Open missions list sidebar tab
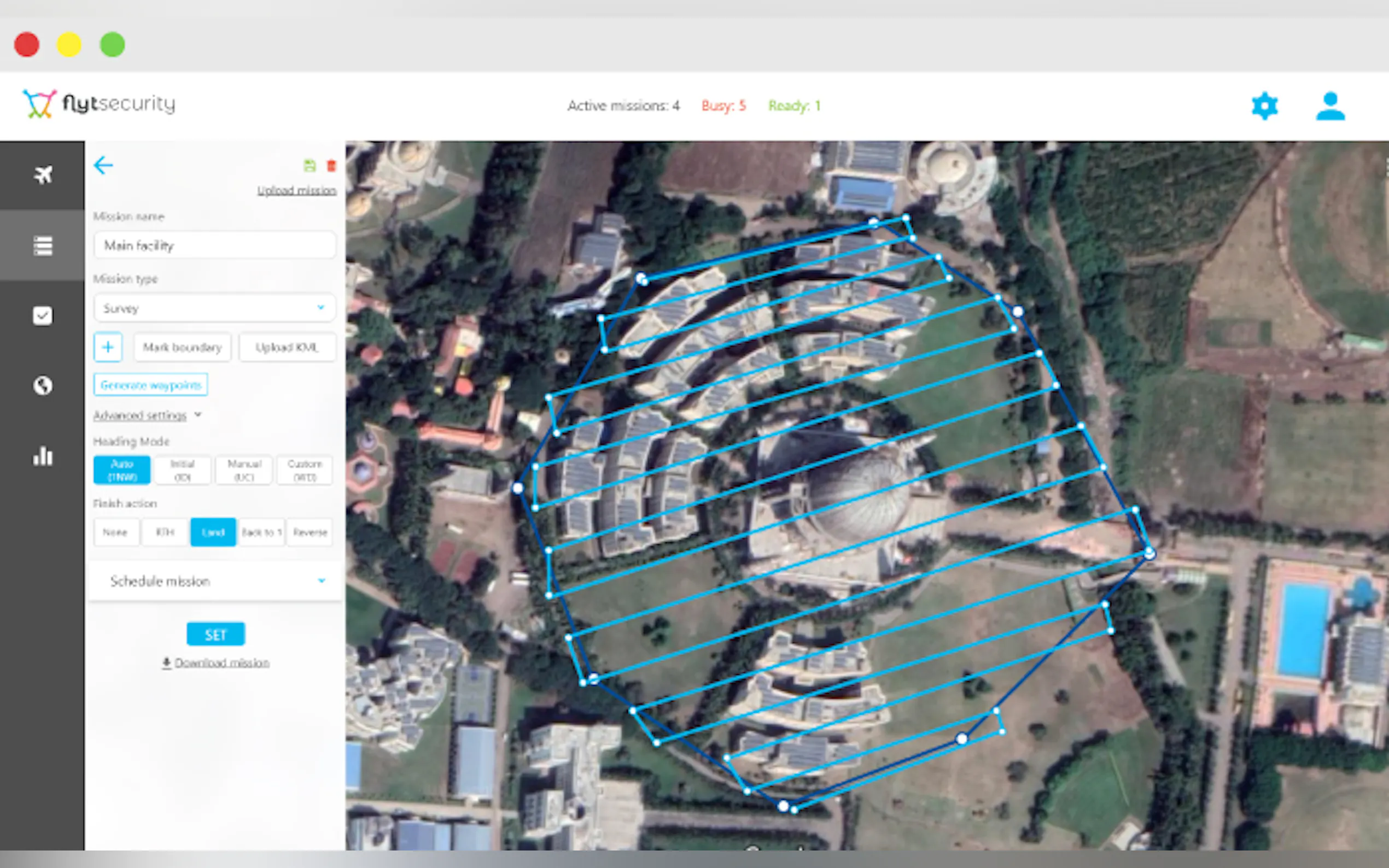Image resolution: width=1389 pixels, height=868 pixels. coord(43,246)
